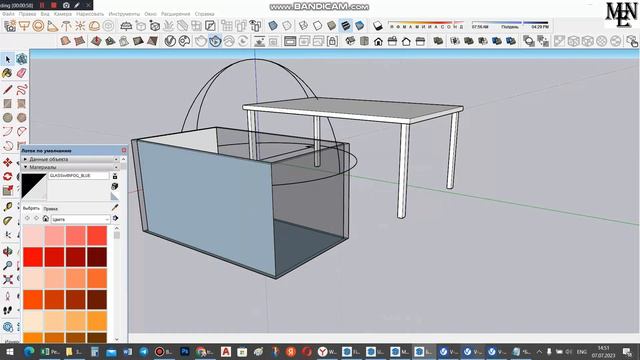640x360 pixels.
Task: Activate the Zoom magnifier tool
Action: (7, 266)
